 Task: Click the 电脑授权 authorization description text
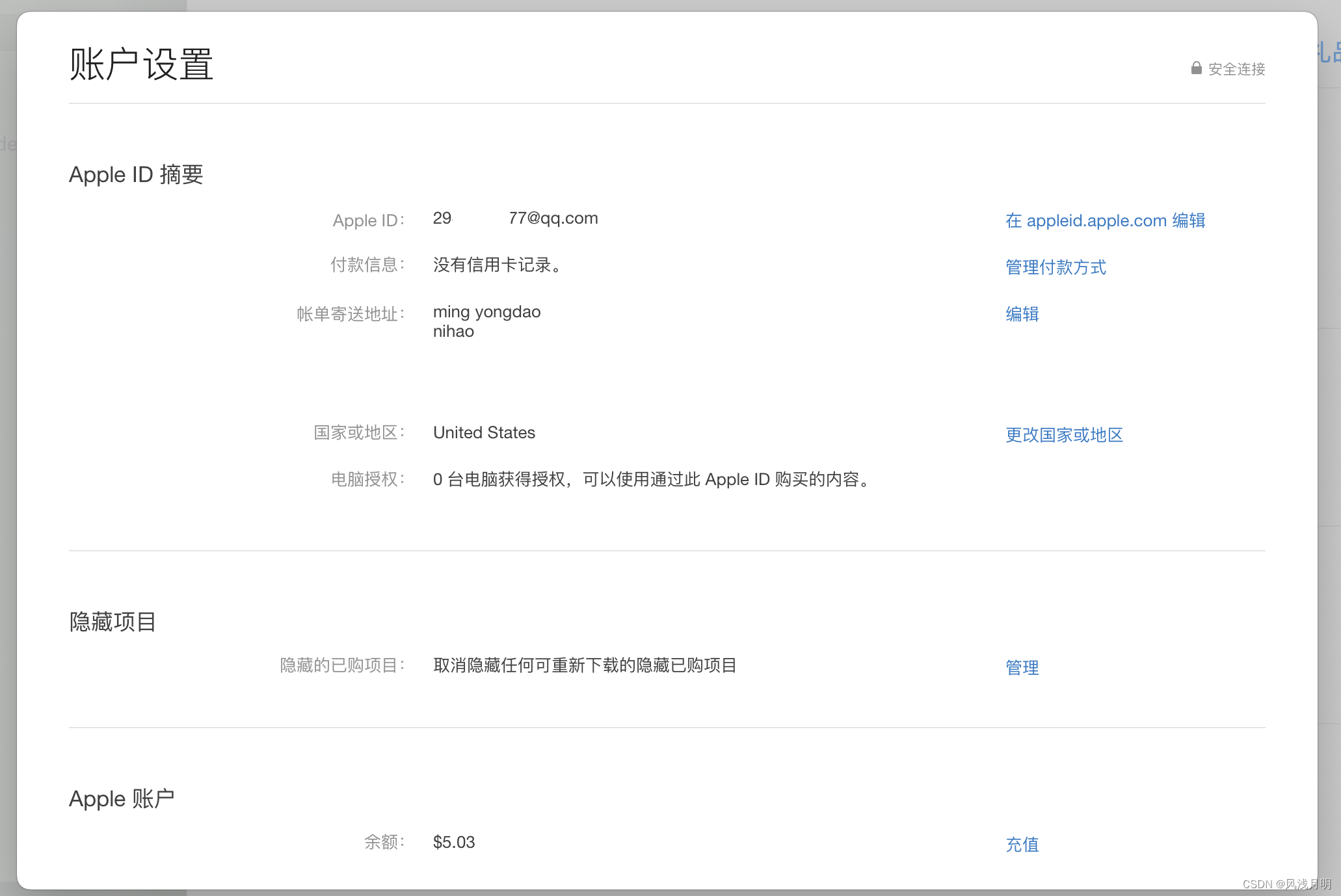(x=652, y=480)
